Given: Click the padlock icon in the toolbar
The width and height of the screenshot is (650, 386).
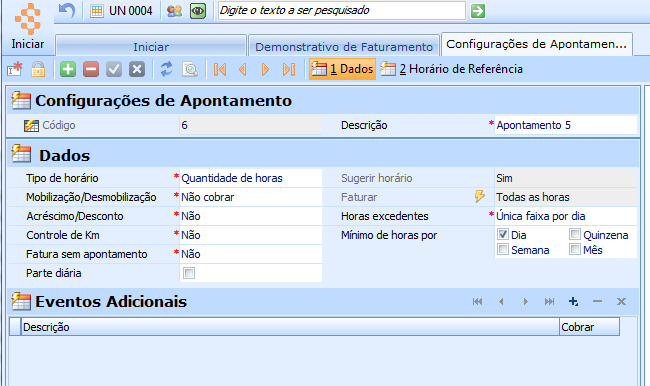Looking at the screenshot, I should pos(38,69).
